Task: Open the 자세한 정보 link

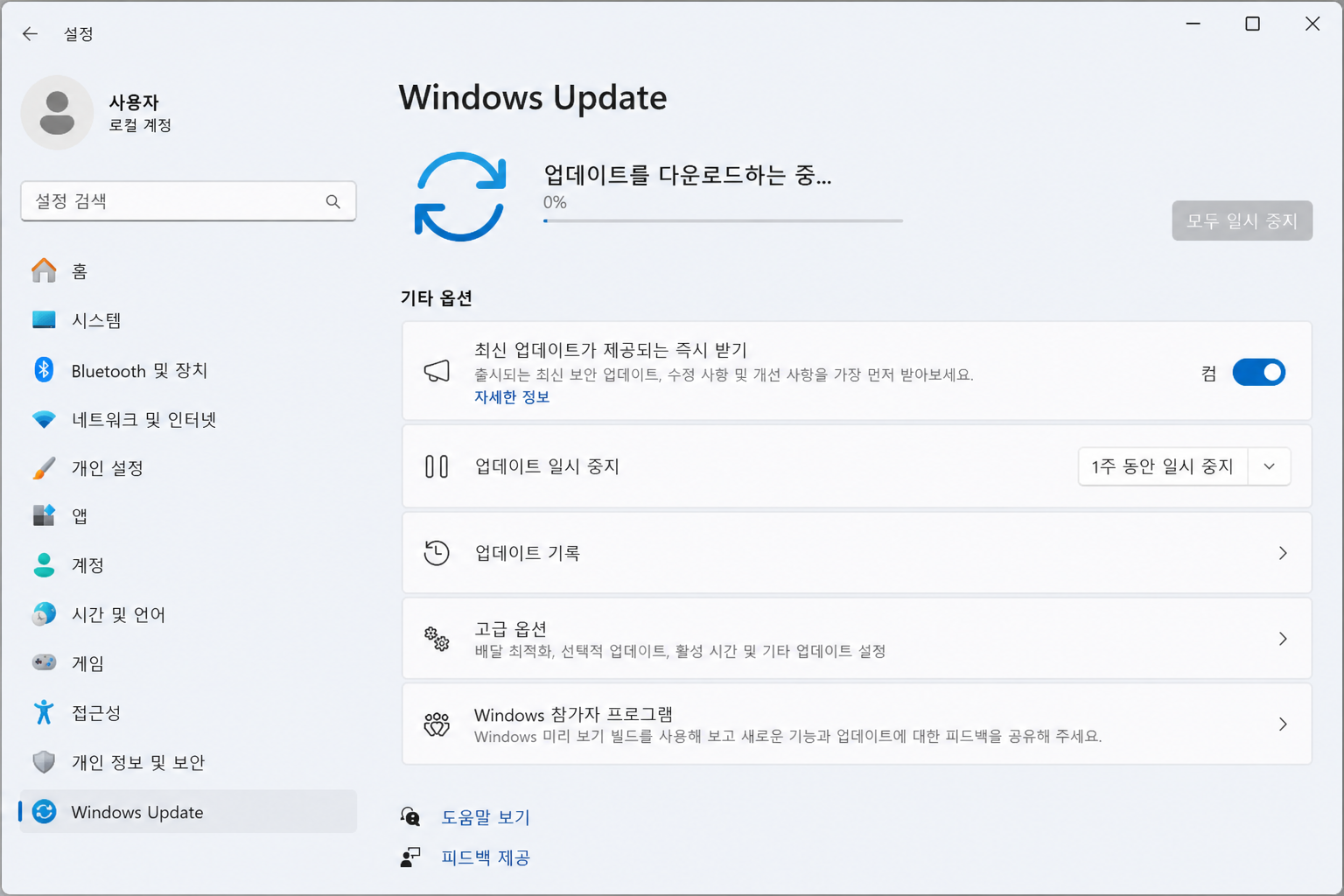Action: pos(512,397)
